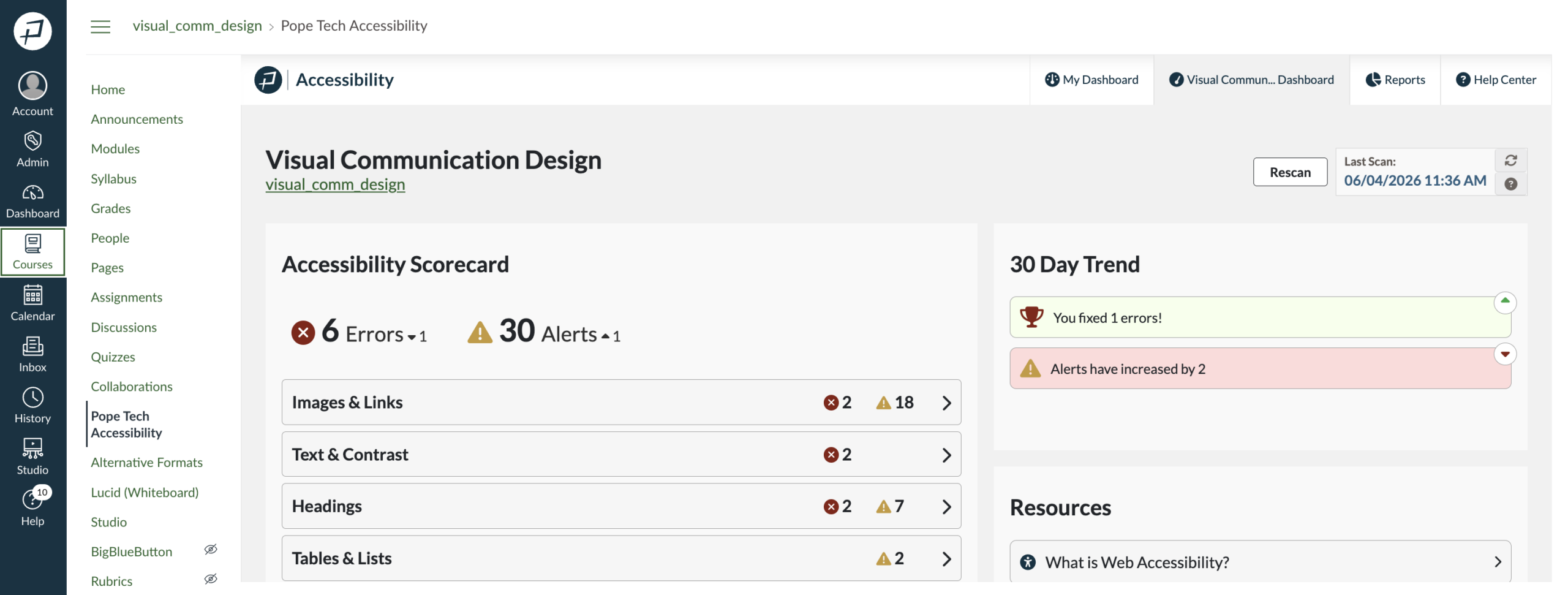Click the refresh scan status icon
This screenshot has width=1568, height=595.
point(1510,161)
